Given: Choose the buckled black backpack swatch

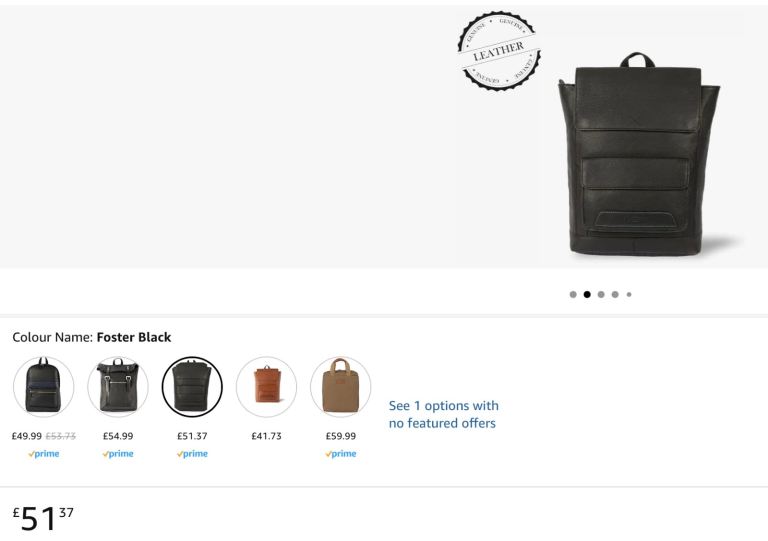Looking at the screenshot, I should [x=118, y=387].
